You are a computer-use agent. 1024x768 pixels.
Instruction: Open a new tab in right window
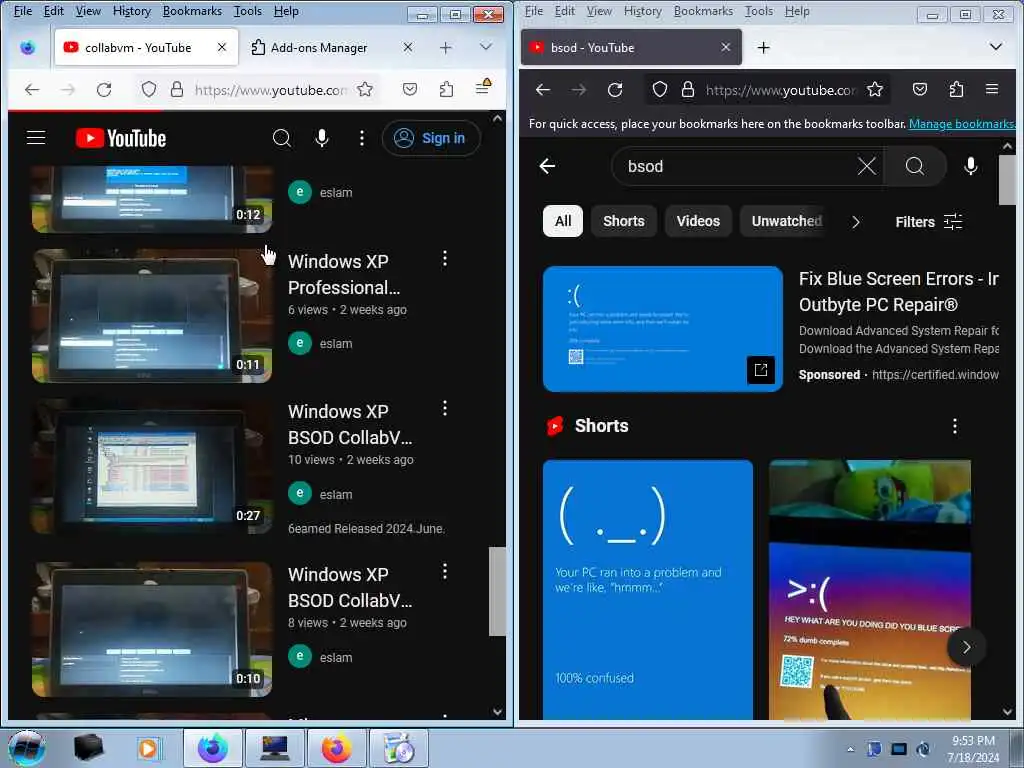[763, 47]
